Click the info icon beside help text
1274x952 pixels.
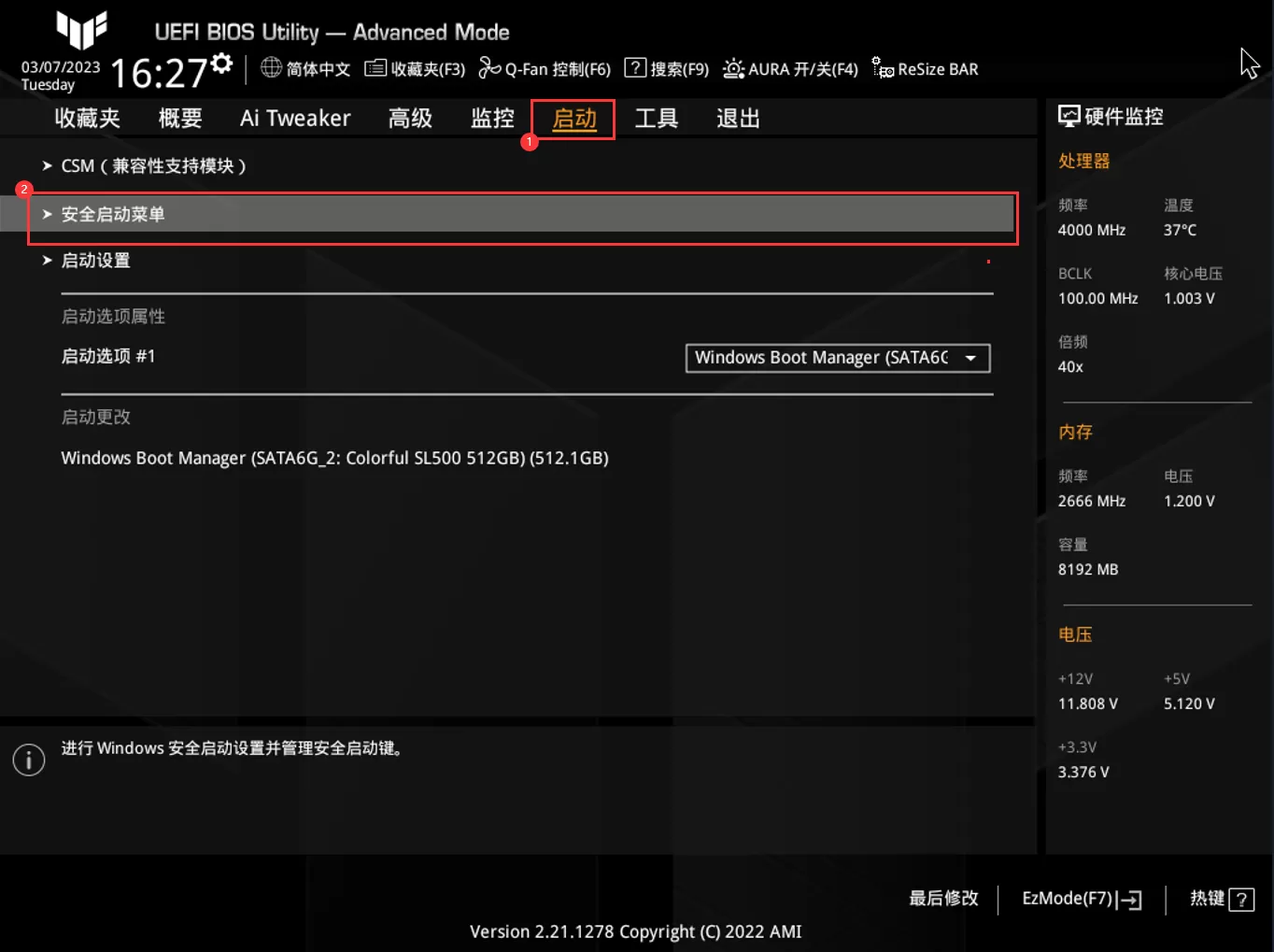[29, 760]
